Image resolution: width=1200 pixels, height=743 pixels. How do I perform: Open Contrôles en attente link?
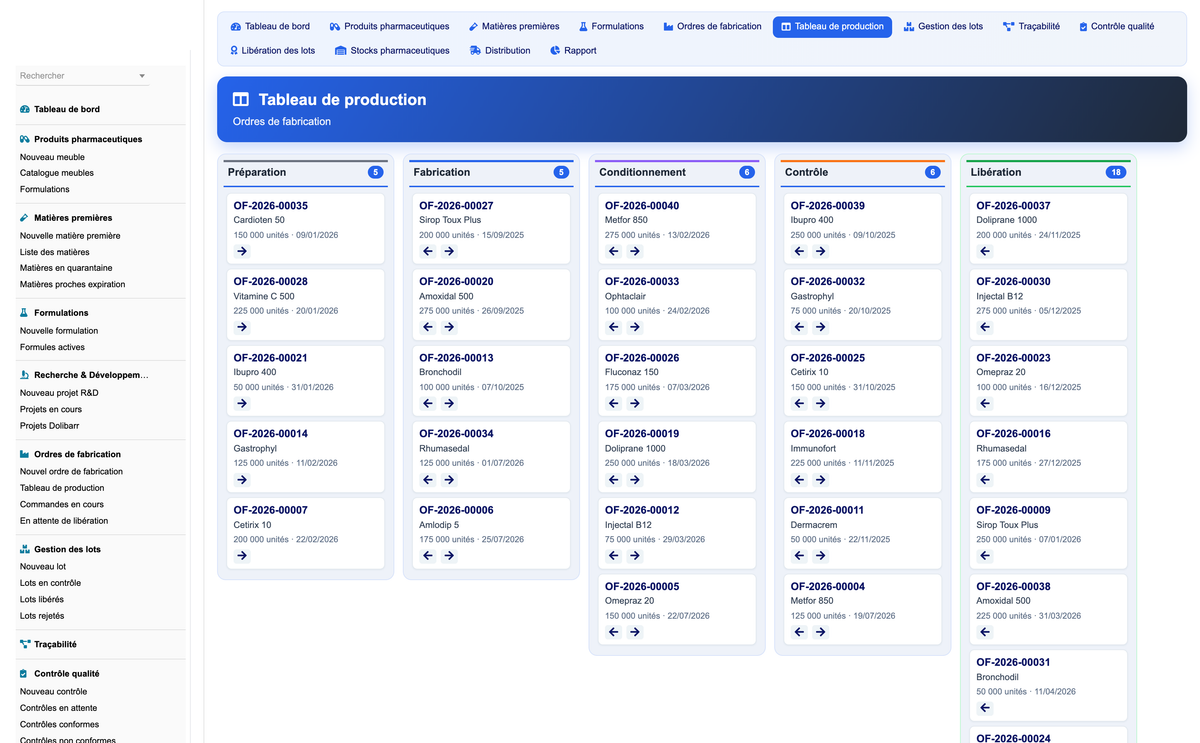pyautogui.click(x=59, y=708)
